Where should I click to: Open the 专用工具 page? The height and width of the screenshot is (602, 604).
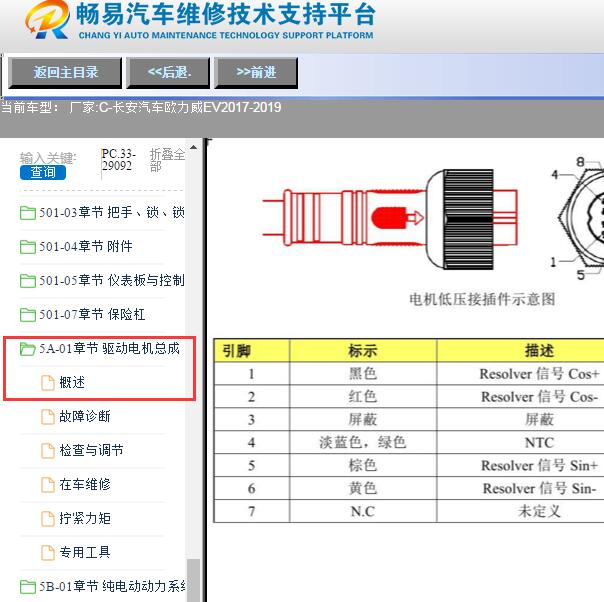coord(85,552)
